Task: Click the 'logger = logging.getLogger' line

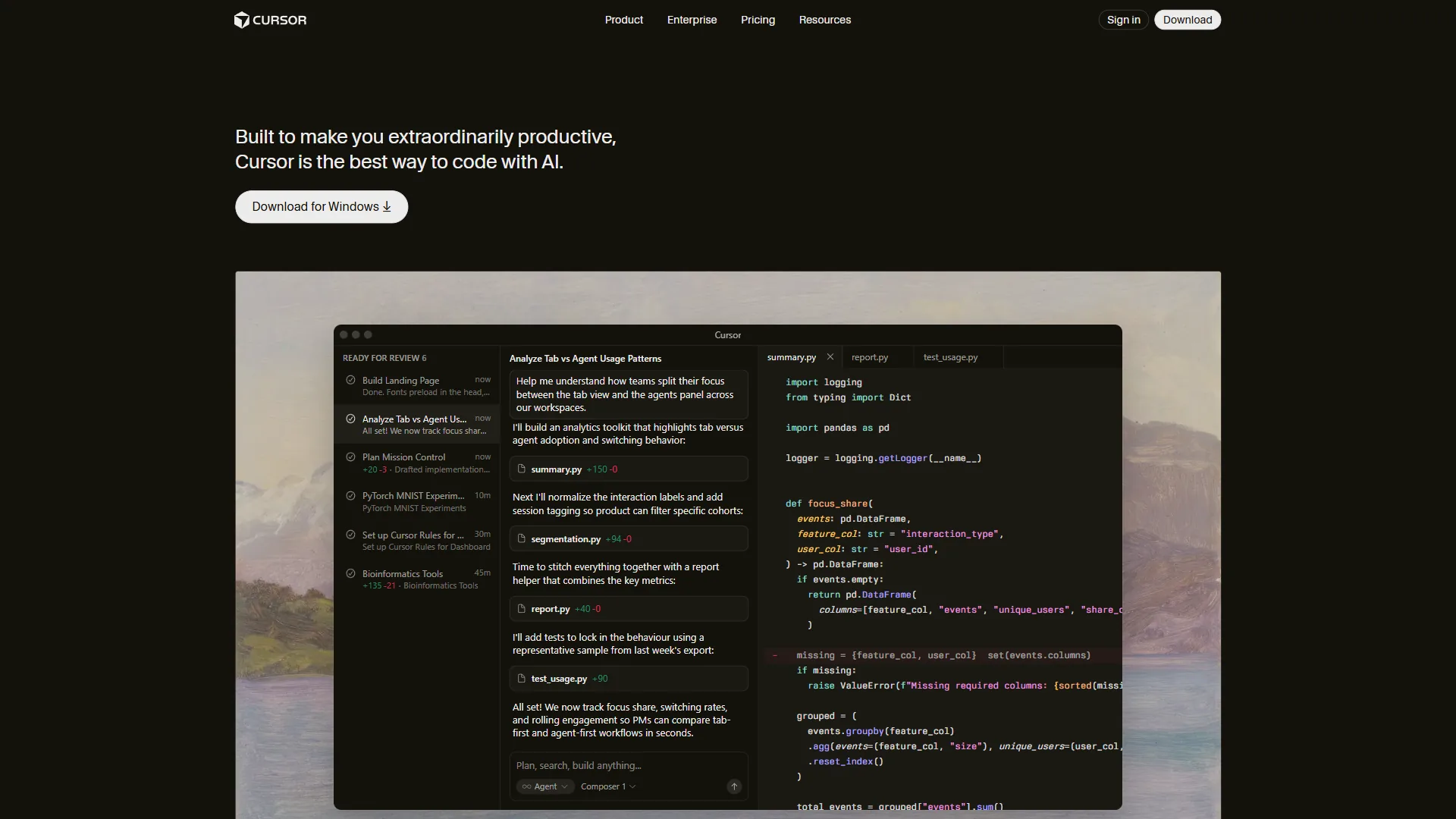Action: tap(883, 458)
